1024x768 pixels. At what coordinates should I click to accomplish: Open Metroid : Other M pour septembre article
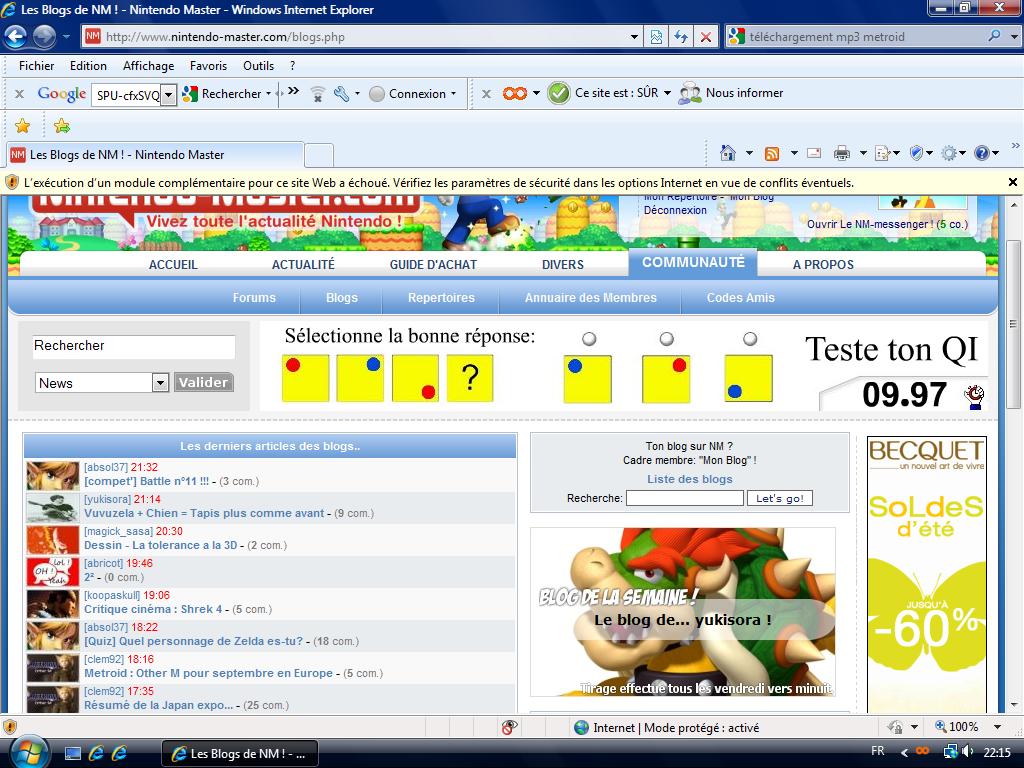click(x=208, y=673)
